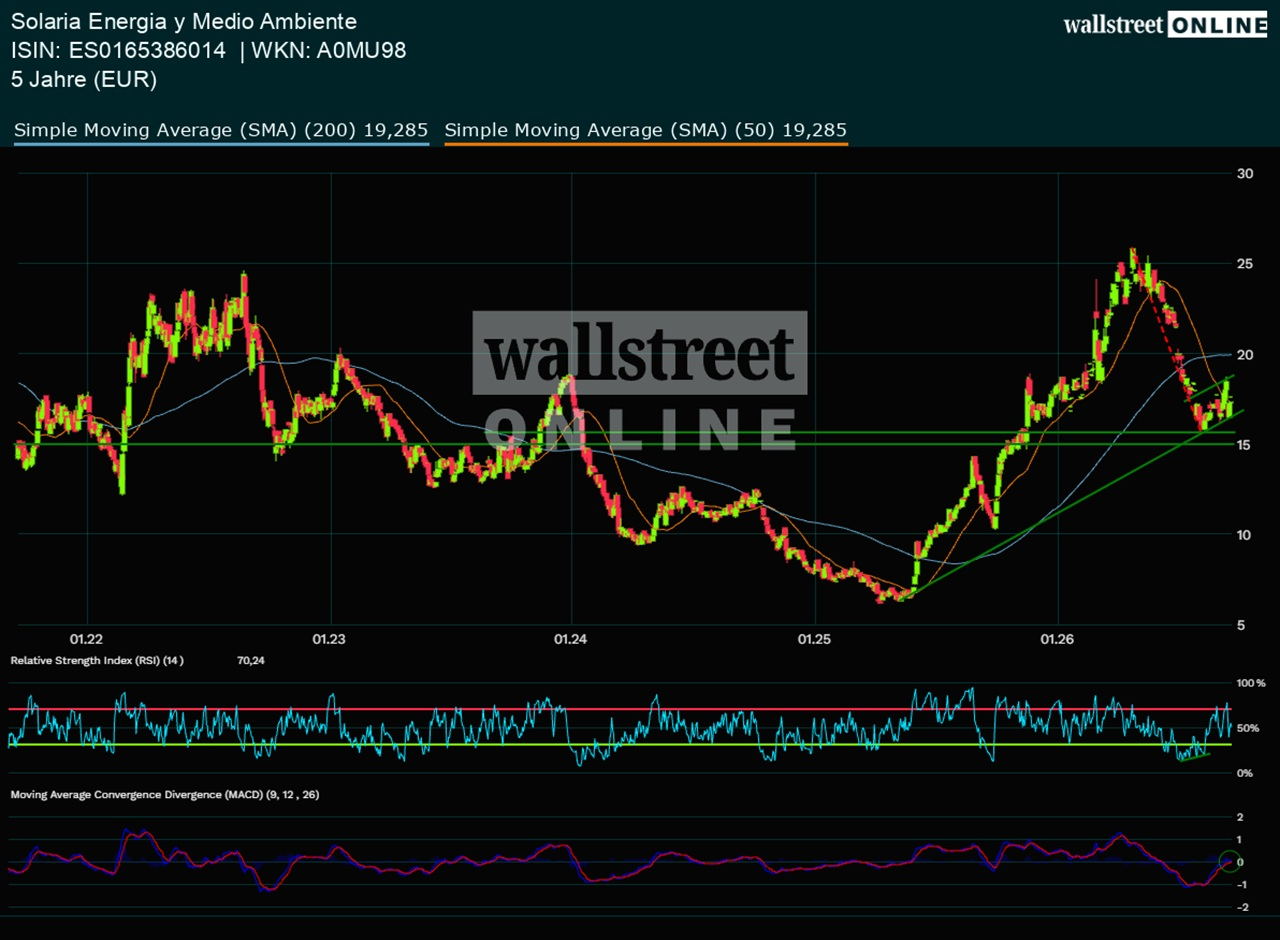Click the RSI value 70,24

click(250, 660)
